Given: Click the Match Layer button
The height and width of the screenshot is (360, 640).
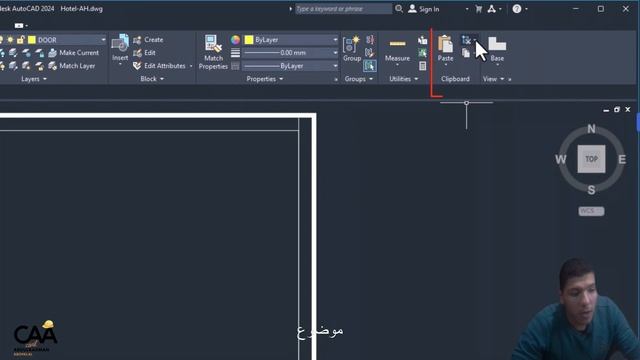Looking at the screenshot, I should pos(72,66).
